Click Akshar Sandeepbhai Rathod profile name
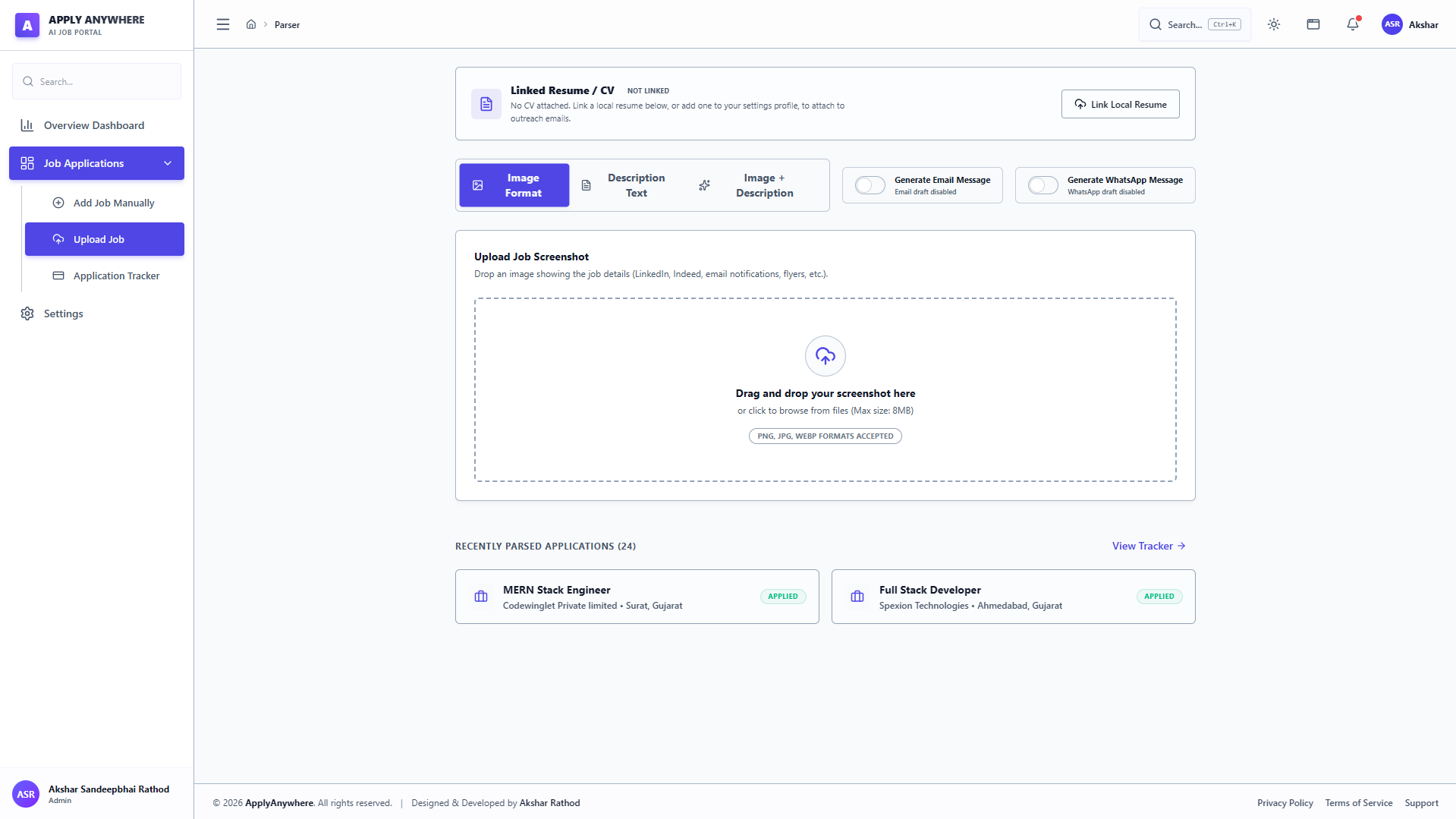This screenshot has height=819, width=1456. click(x=108, y=789)
